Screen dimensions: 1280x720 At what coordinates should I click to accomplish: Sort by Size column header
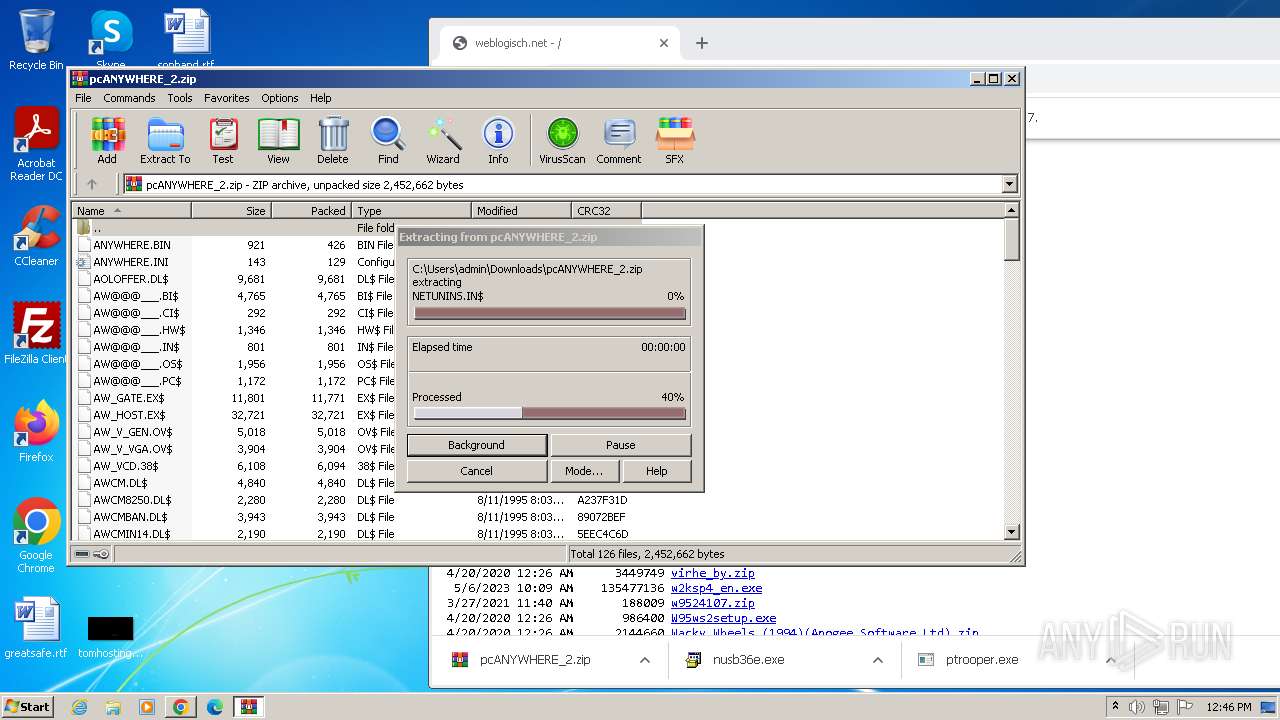click(x=231, y=210)
